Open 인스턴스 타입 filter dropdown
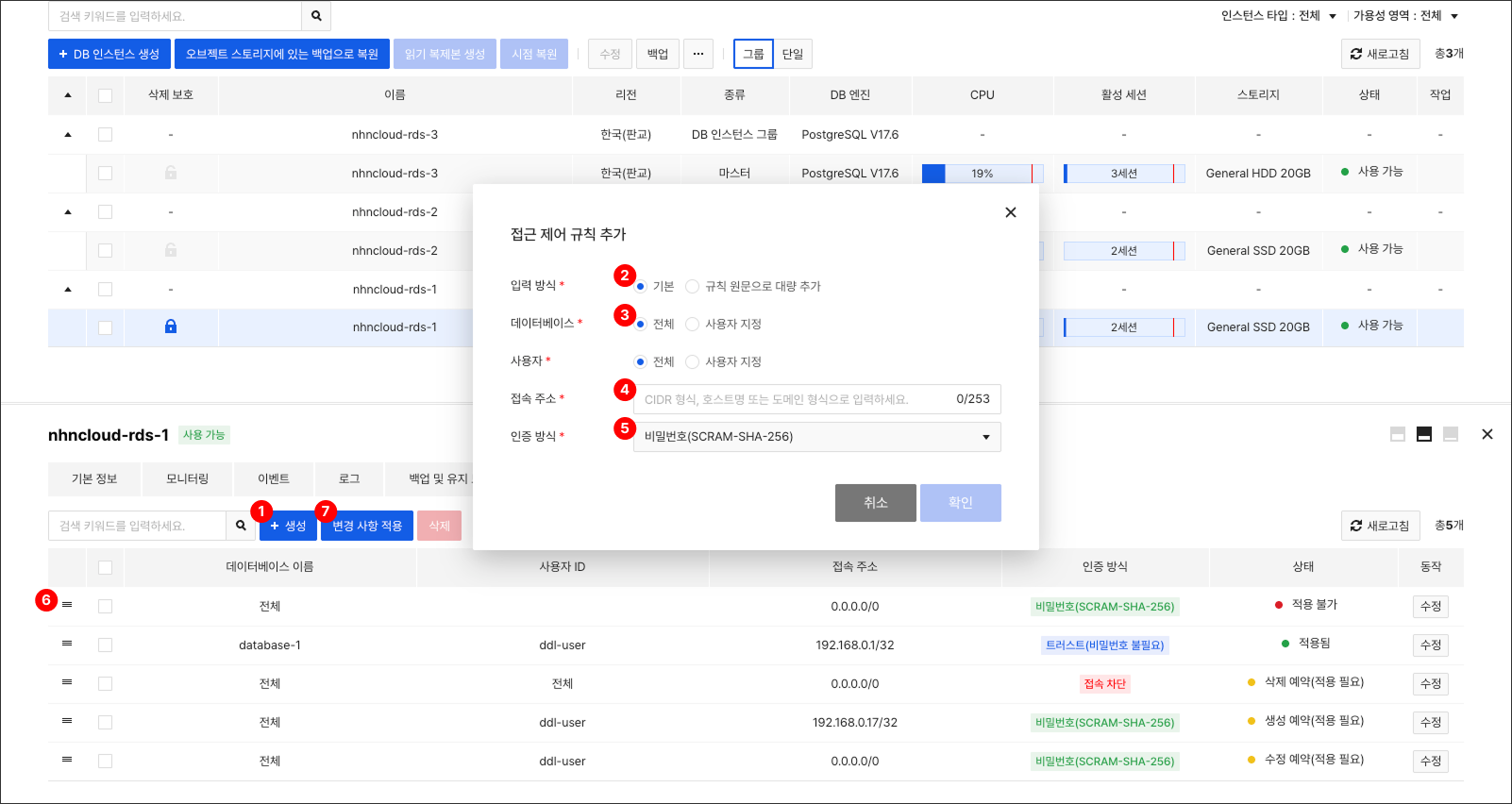Image resolution: width=1512 pixels, height=804 pixels. [1279, 16]
